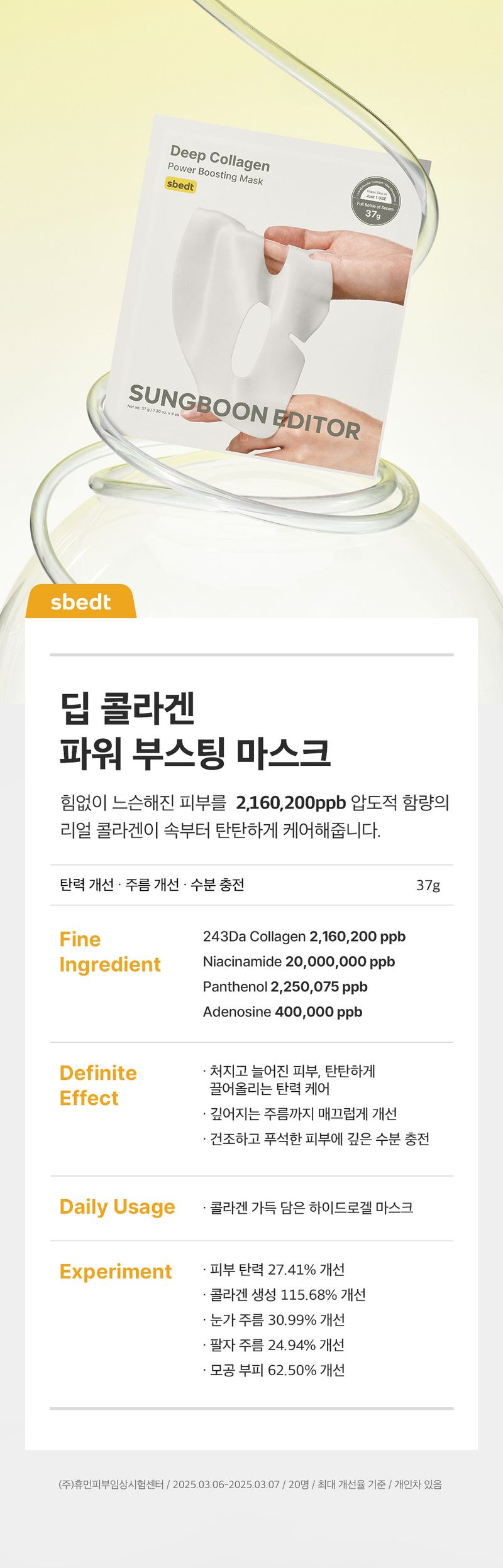Click the orange sbedt brand tab

80,601
